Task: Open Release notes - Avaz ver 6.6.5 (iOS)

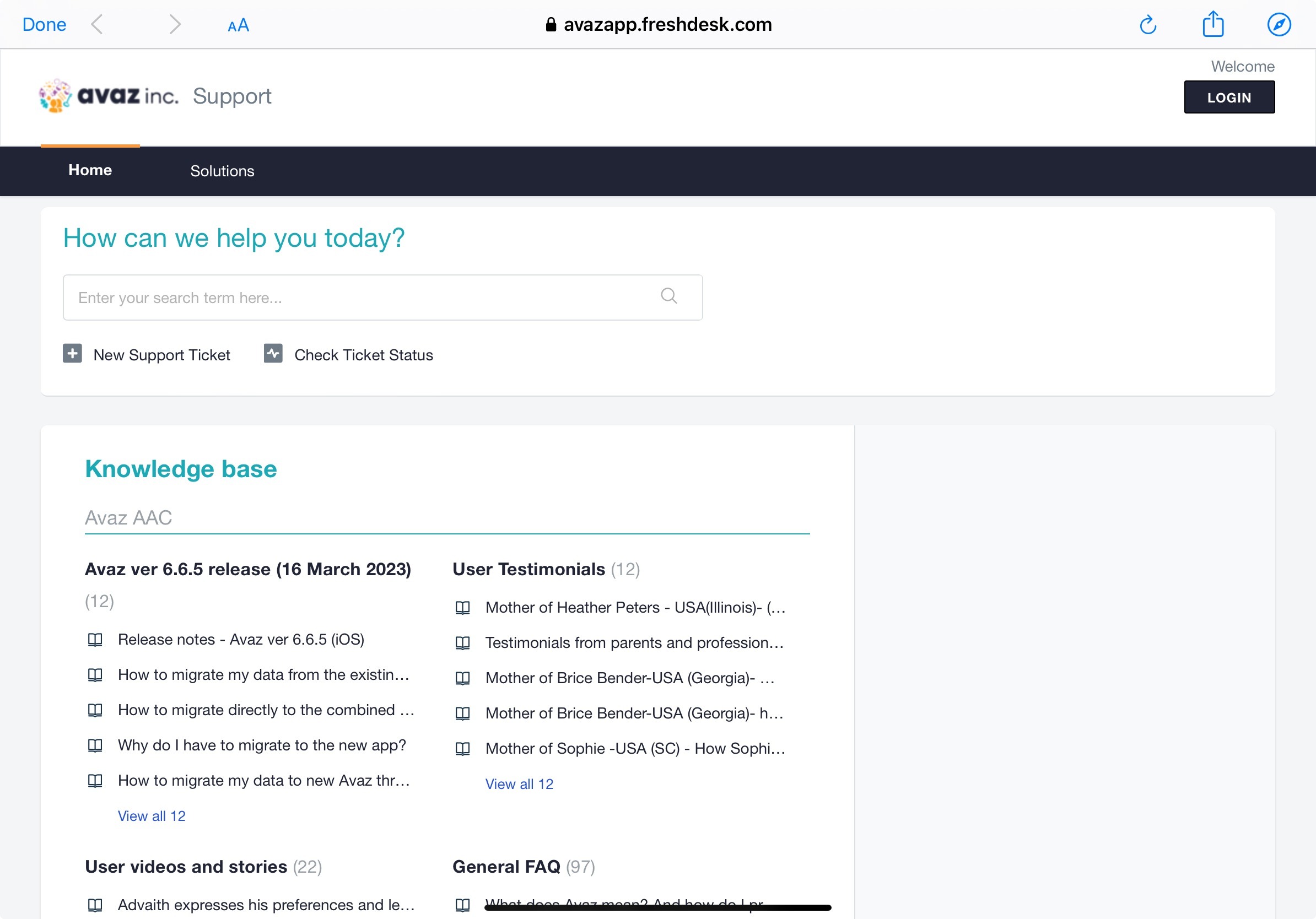Action: click(241, 640)
